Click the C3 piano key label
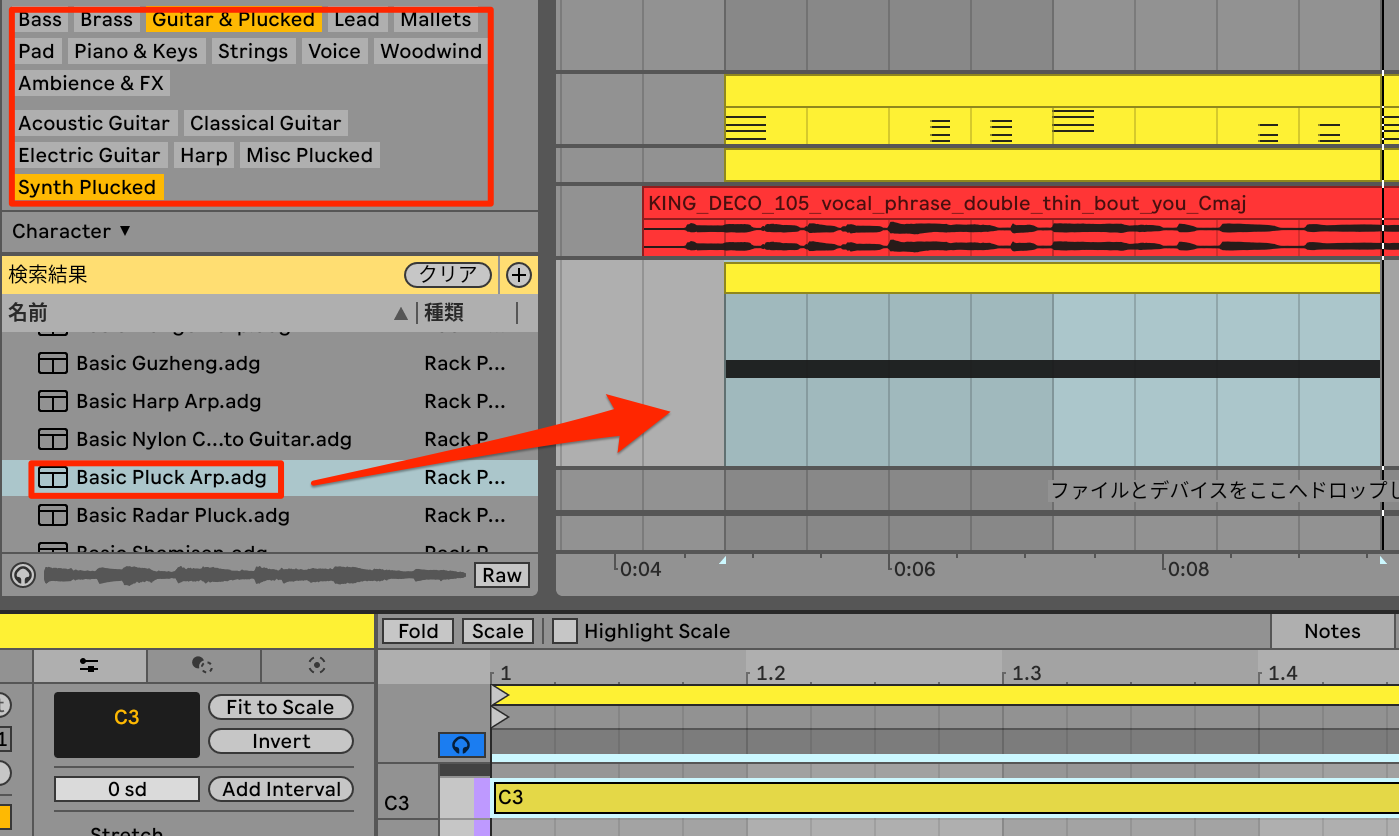The height and width of the screenshot is (836, 1399). click(397, 803)
